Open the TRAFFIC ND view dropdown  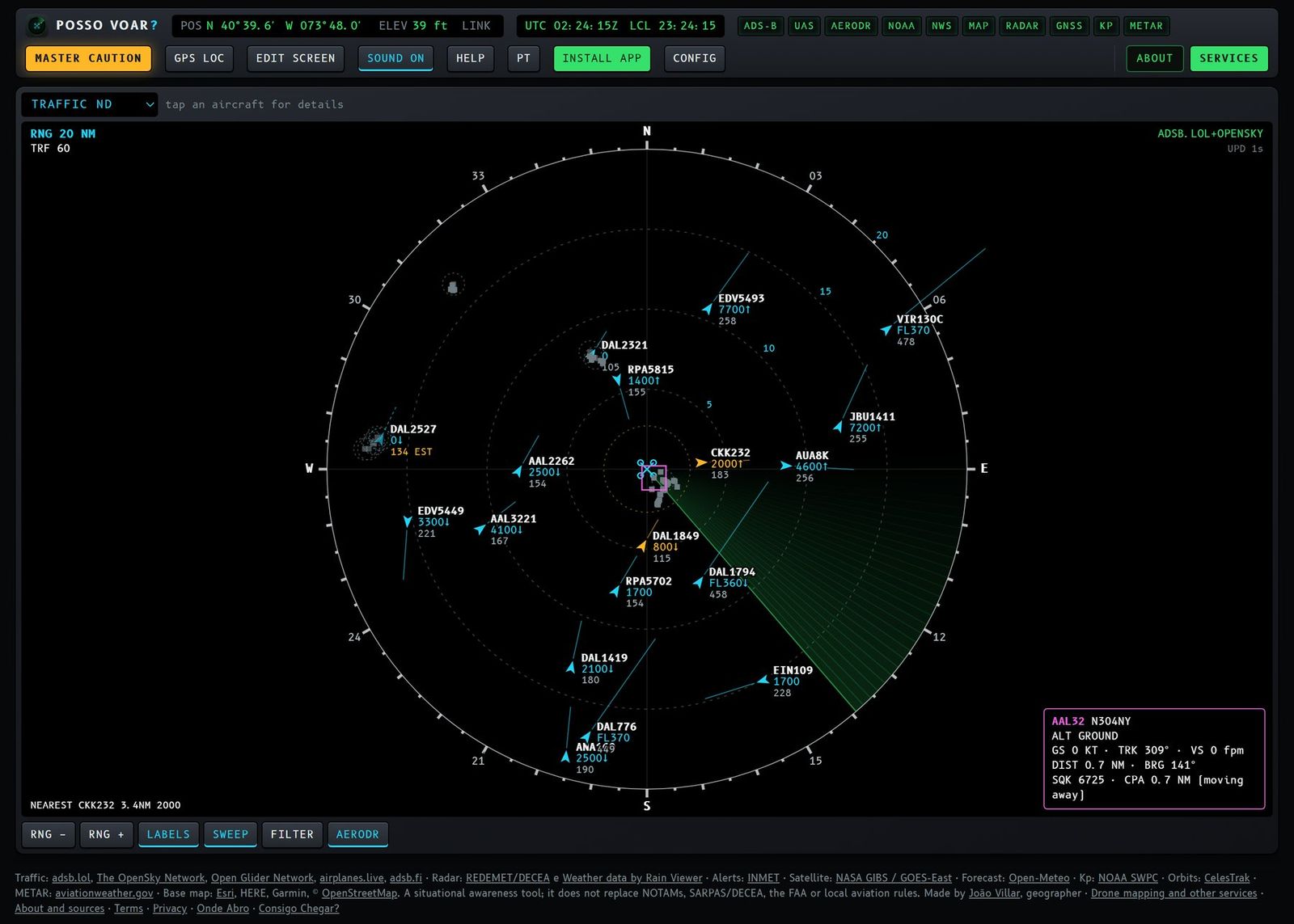[x=89, y=104]
